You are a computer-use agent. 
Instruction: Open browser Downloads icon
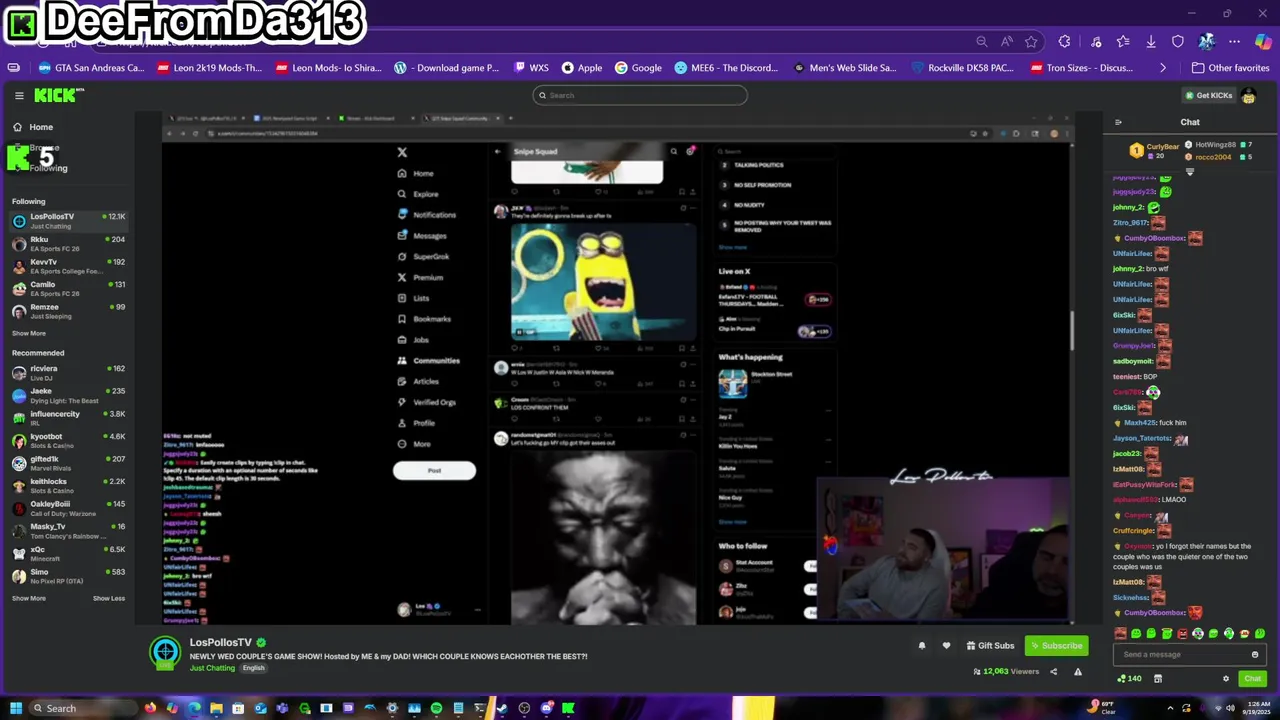(x=1151, y=42)
